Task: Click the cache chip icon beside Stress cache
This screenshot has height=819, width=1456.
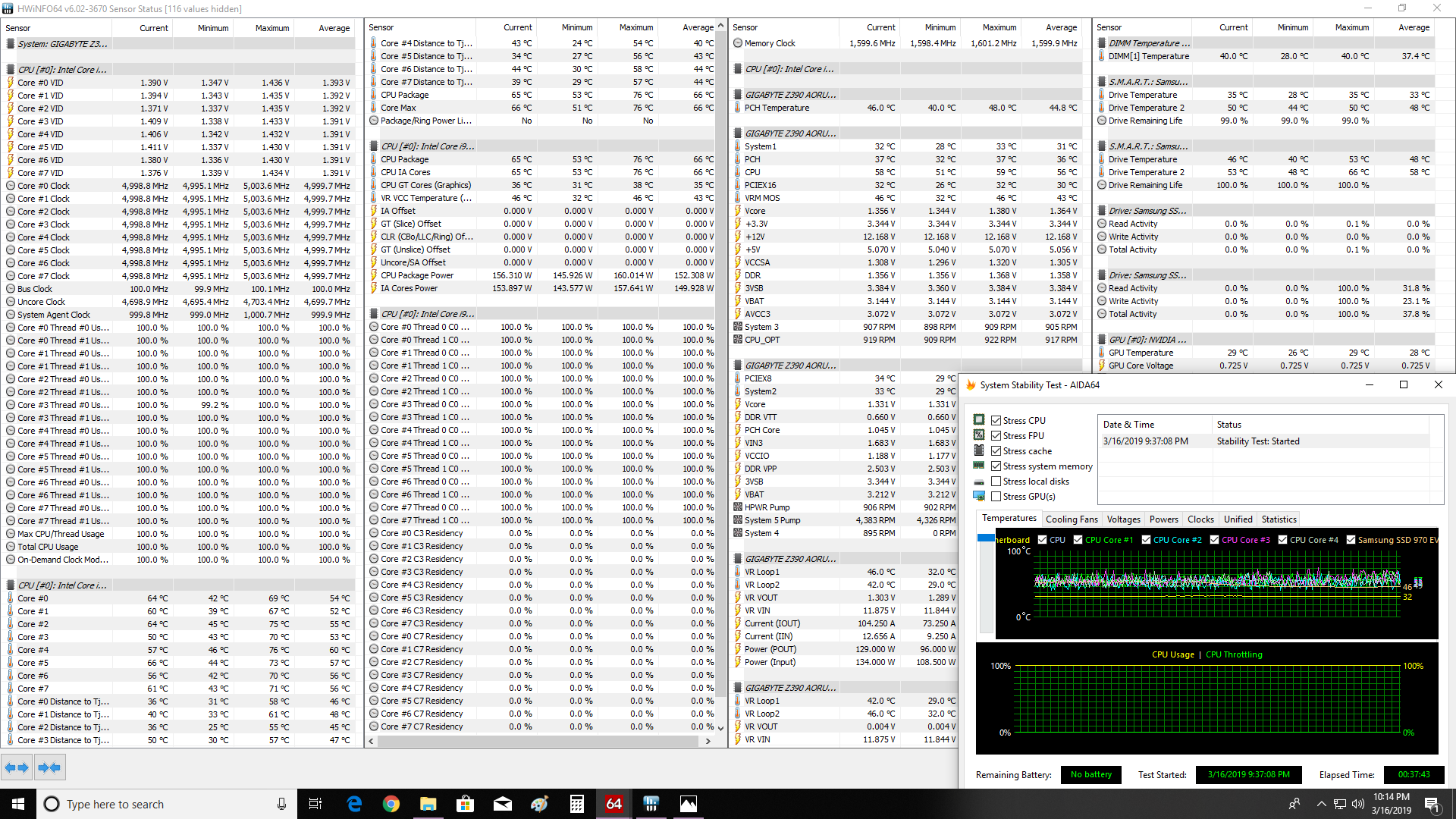Action: [979, 450]
